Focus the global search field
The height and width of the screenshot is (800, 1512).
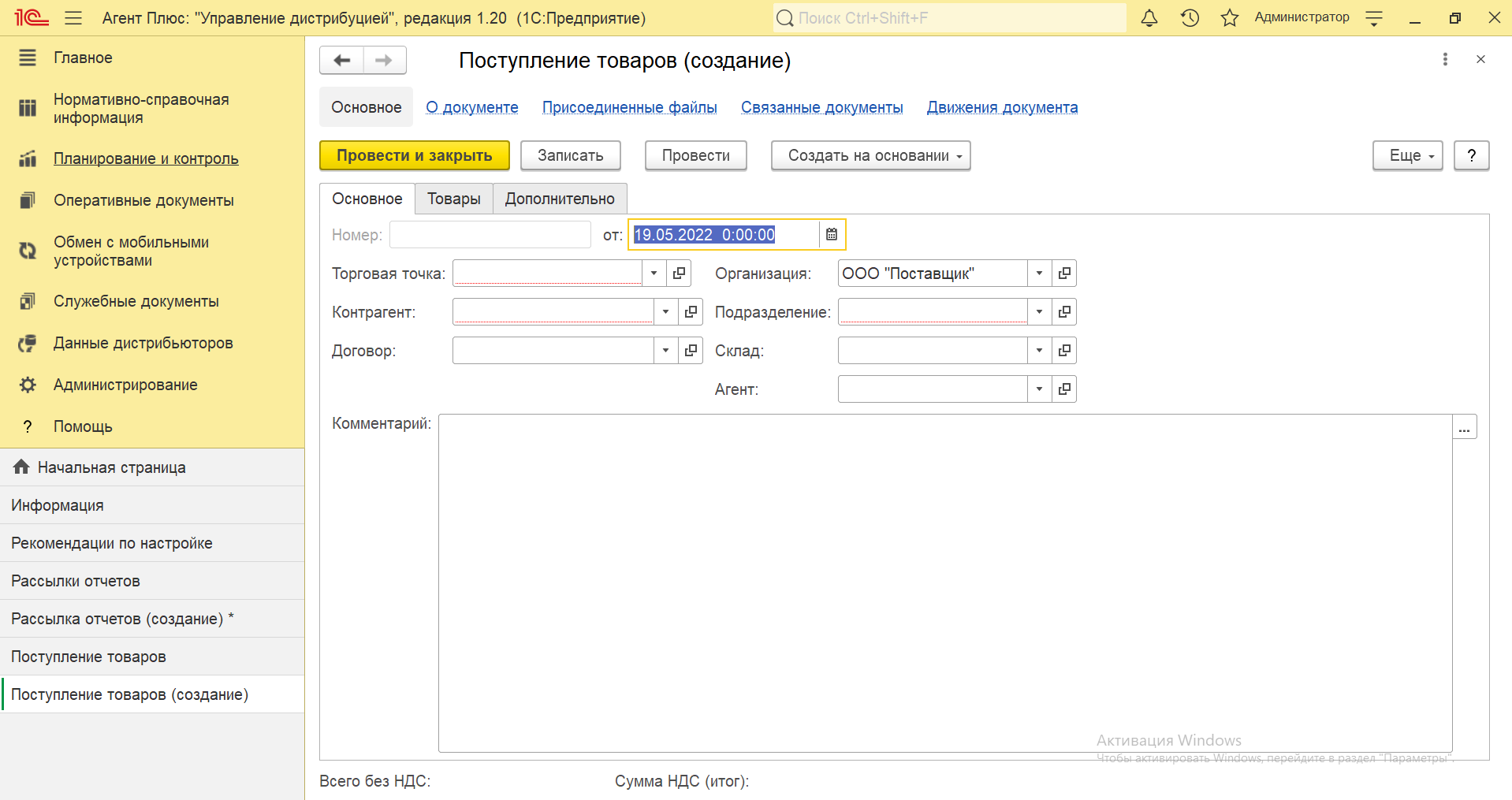tap(949, 17)
